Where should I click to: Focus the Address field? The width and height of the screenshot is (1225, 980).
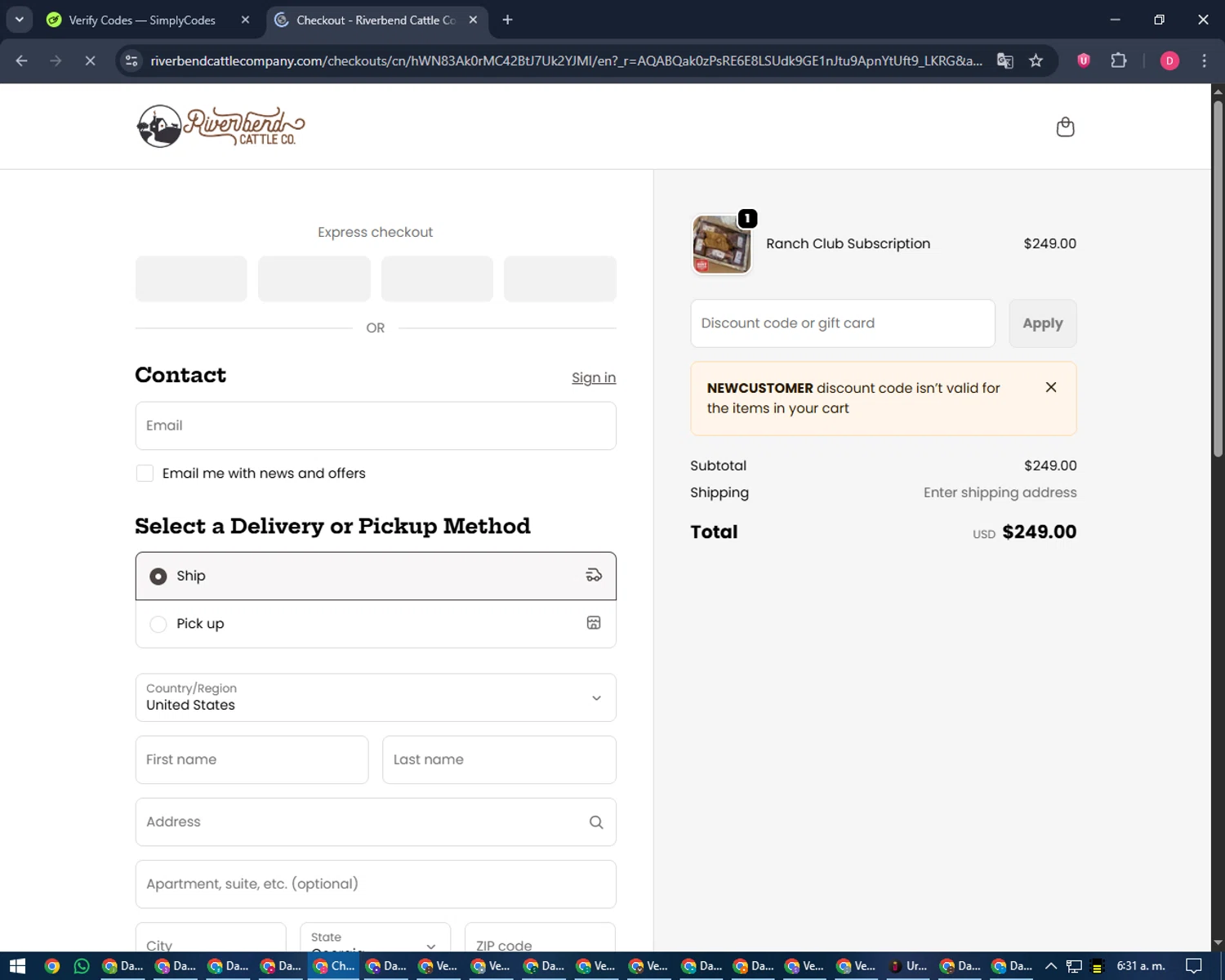[376, 822]
